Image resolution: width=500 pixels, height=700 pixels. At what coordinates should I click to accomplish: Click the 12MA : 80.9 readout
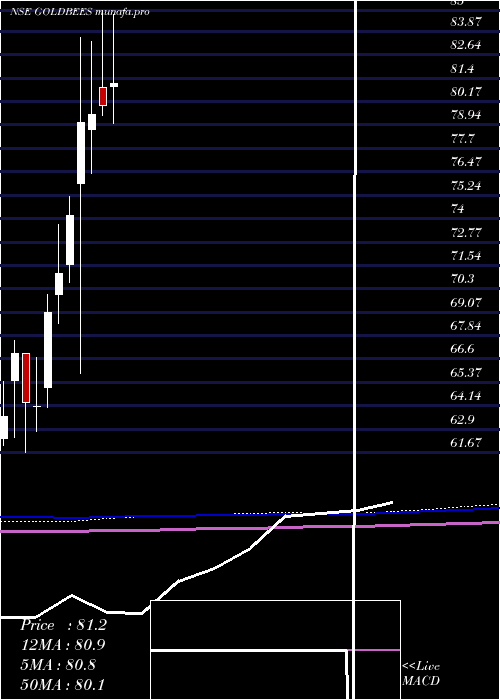pyautogui.click(x=63, y=645)
